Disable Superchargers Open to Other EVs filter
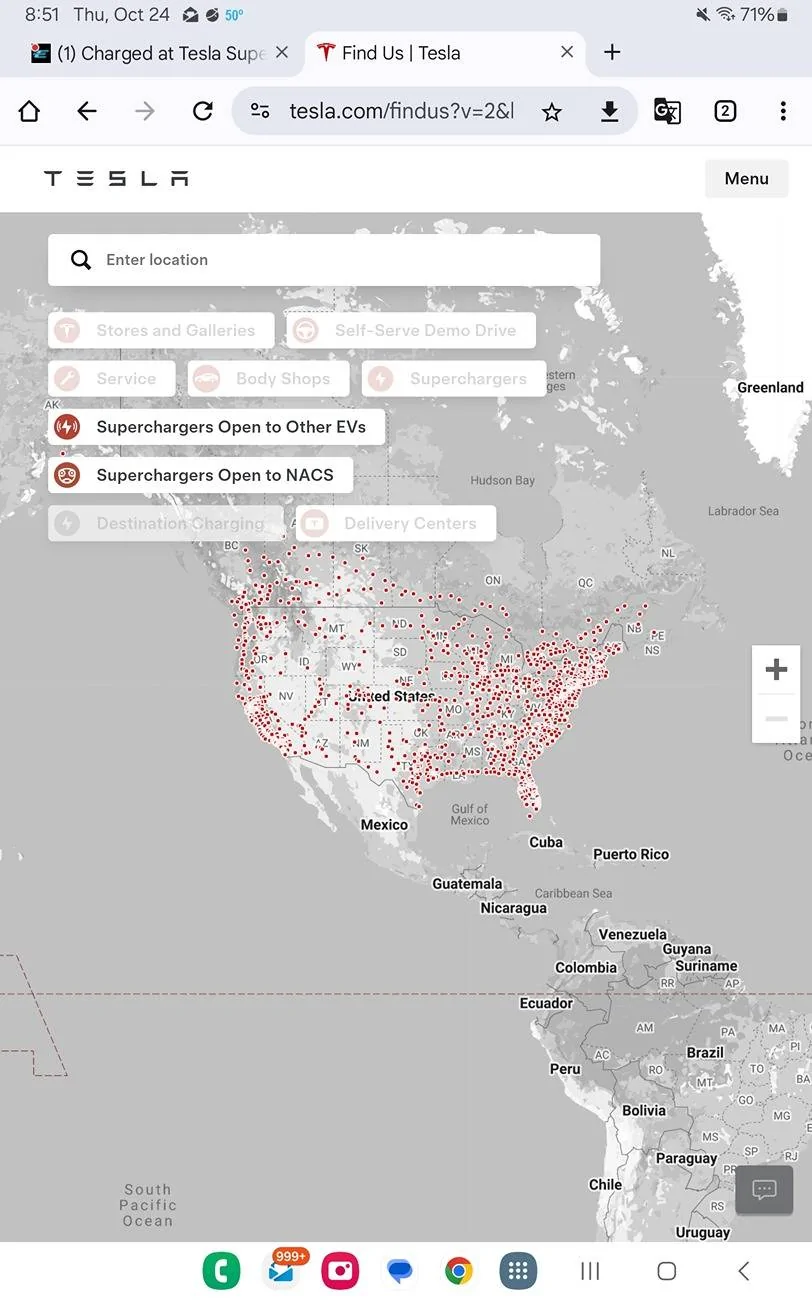Screen dimensions: 812x1300 pyautogui.click(x=216, y=427)
